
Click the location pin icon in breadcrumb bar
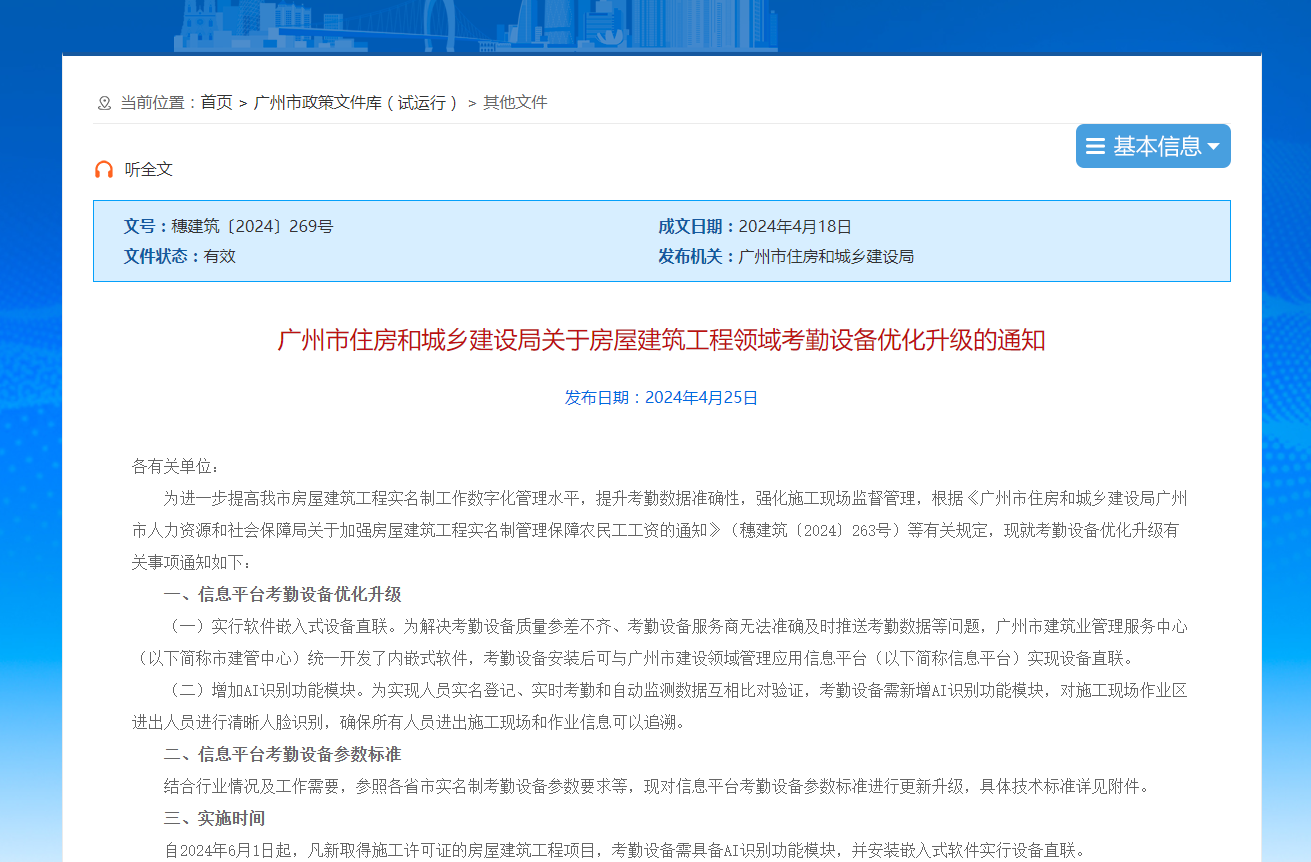[x=102, y=102]
